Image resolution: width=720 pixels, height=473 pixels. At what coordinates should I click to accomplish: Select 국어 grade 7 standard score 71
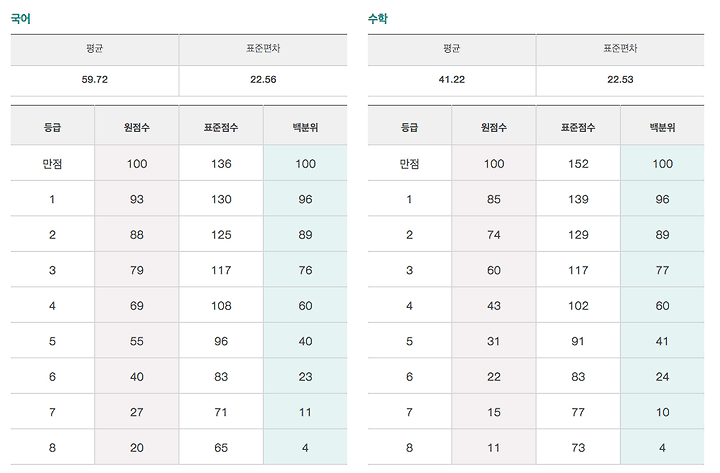(221, 412)
